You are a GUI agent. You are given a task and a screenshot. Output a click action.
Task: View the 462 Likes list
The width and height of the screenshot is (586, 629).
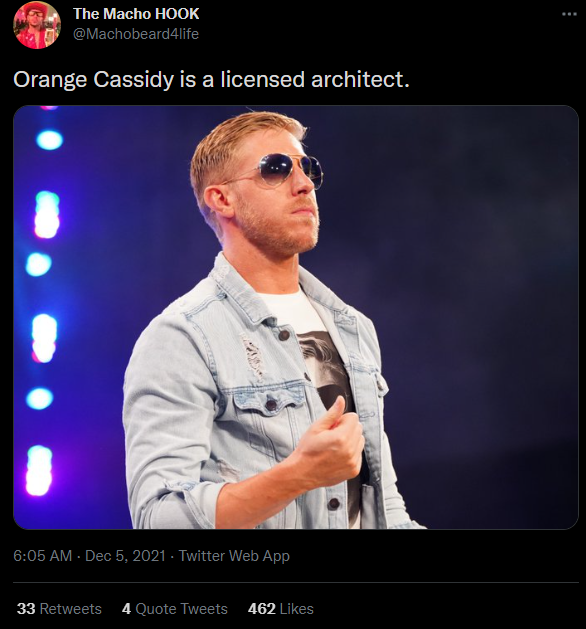280,609
